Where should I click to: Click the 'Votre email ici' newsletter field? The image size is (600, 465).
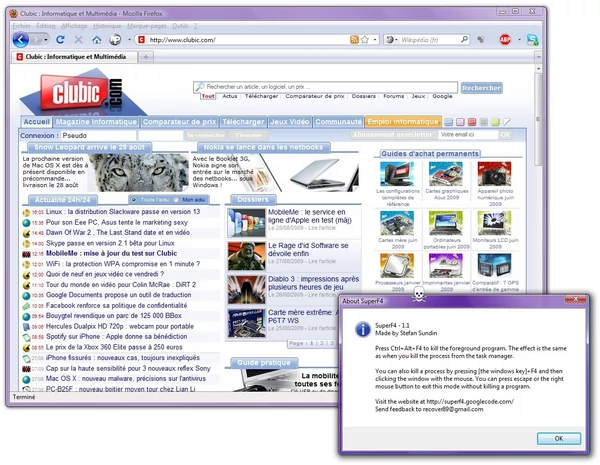pyautogui.click(x=468, y=135)
